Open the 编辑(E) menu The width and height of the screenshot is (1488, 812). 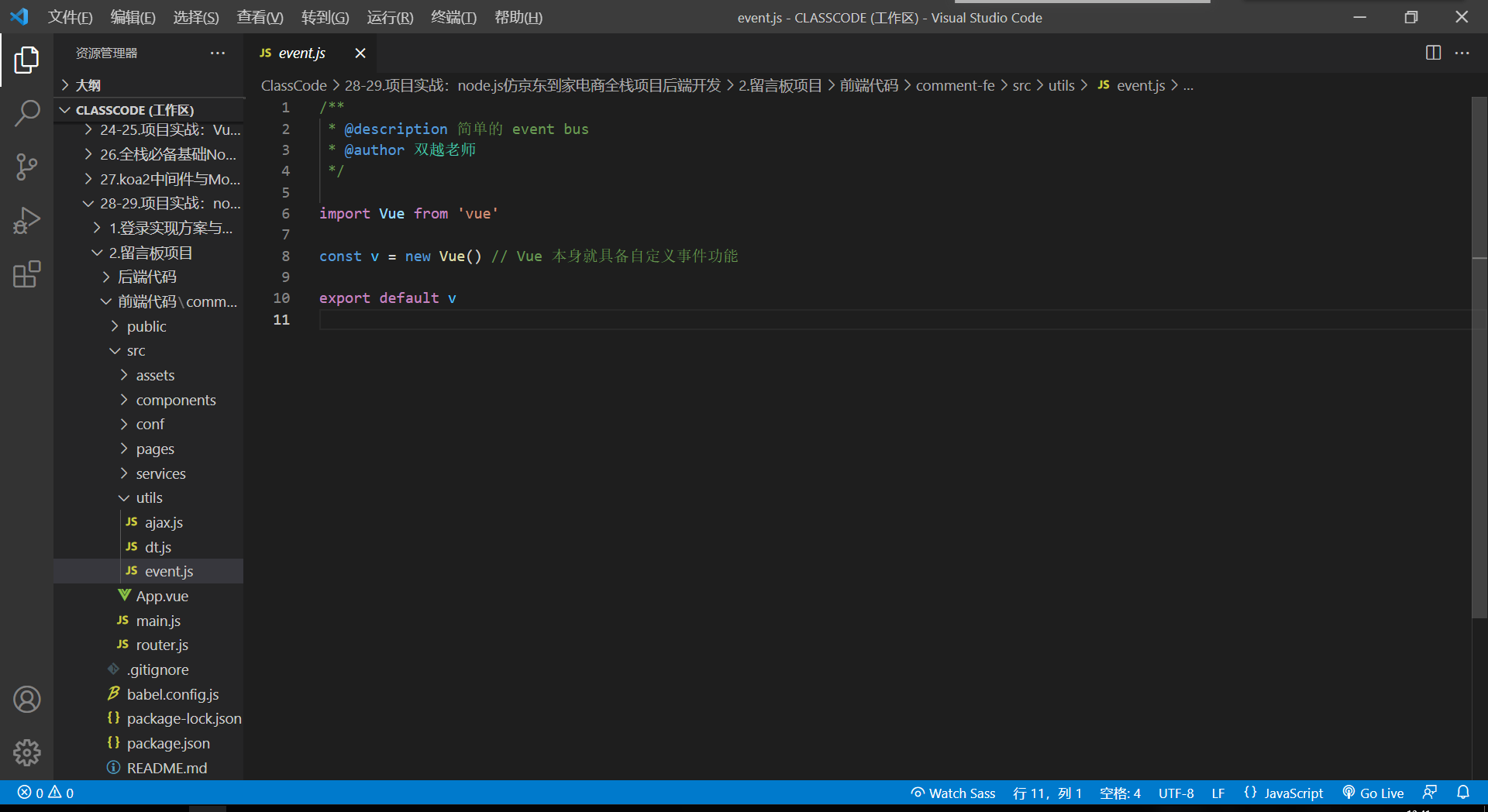(x=133, y=17)
